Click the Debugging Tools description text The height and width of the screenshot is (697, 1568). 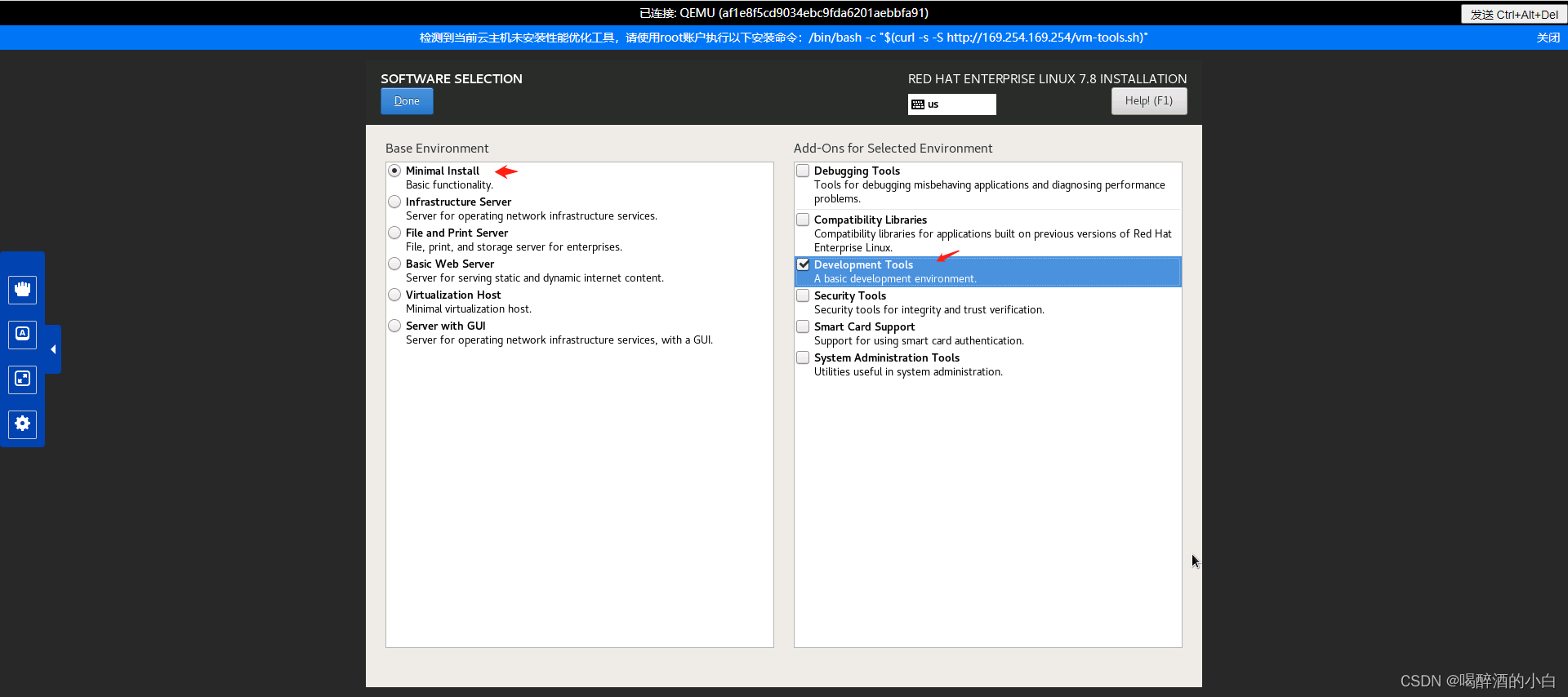click(x=990, y=192)
